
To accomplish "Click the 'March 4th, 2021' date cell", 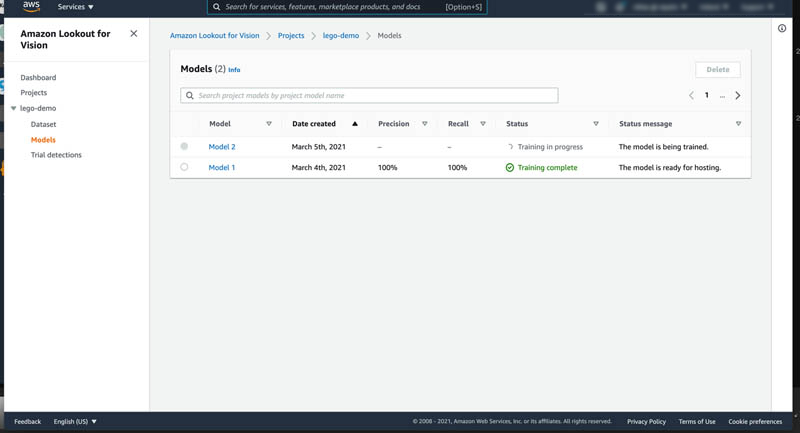I will [x=318, y=168].
